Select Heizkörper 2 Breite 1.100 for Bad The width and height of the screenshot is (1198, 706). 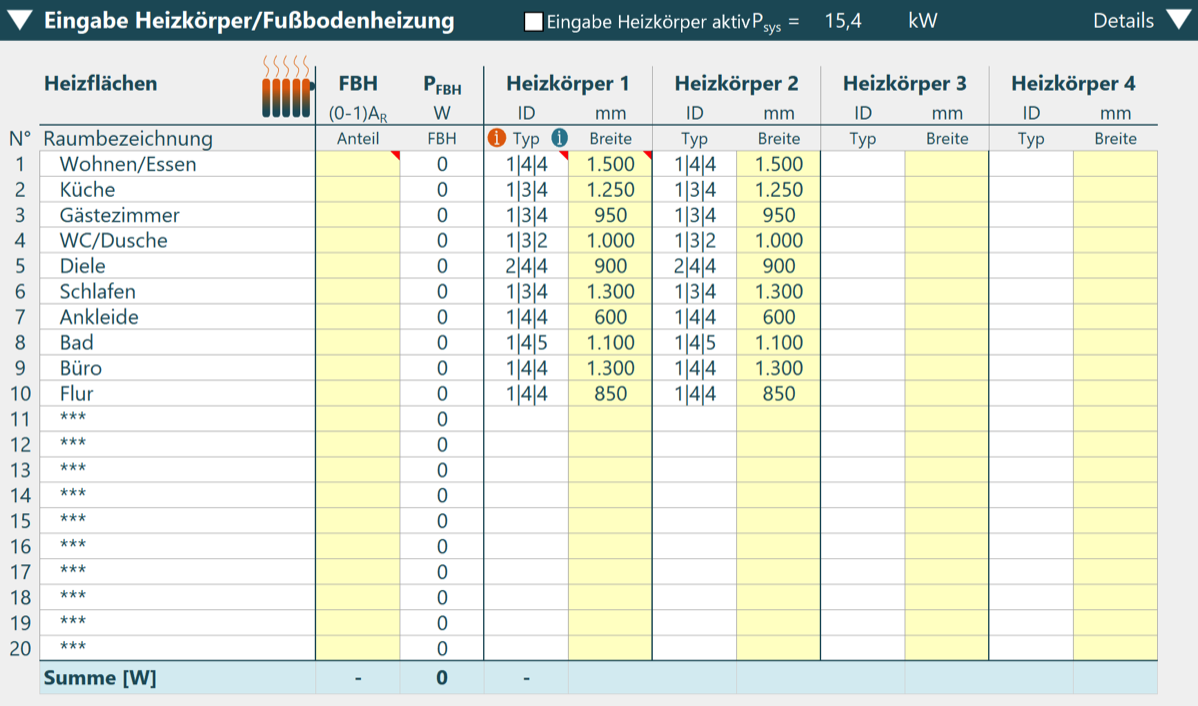tap(779, 342)
